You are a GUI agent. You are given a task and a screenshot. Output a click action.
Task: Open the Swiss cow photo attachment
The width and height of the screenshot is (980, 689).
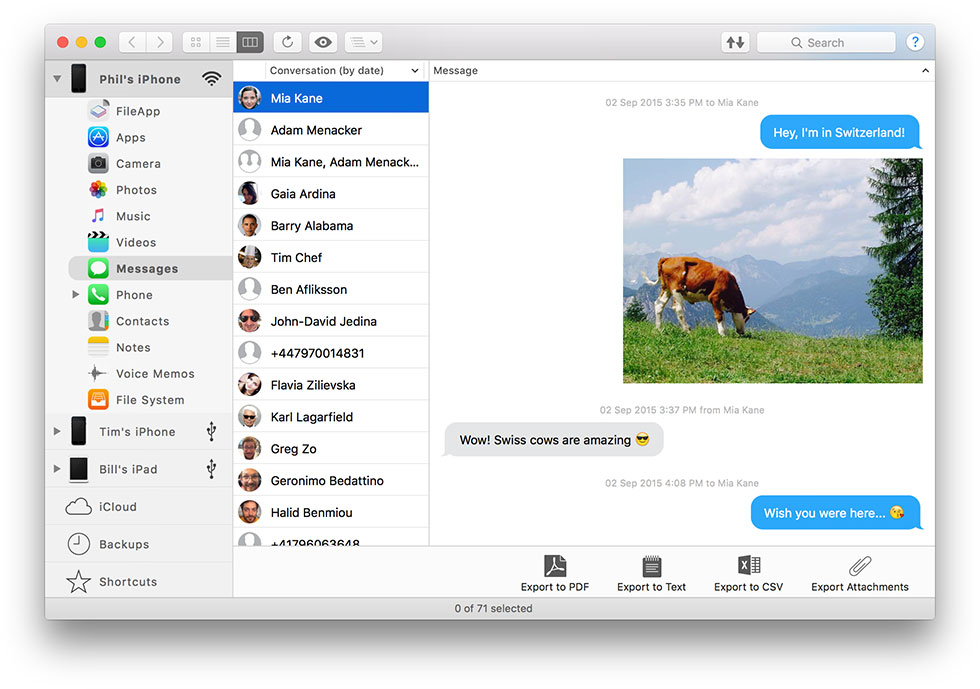pos(772,270)
